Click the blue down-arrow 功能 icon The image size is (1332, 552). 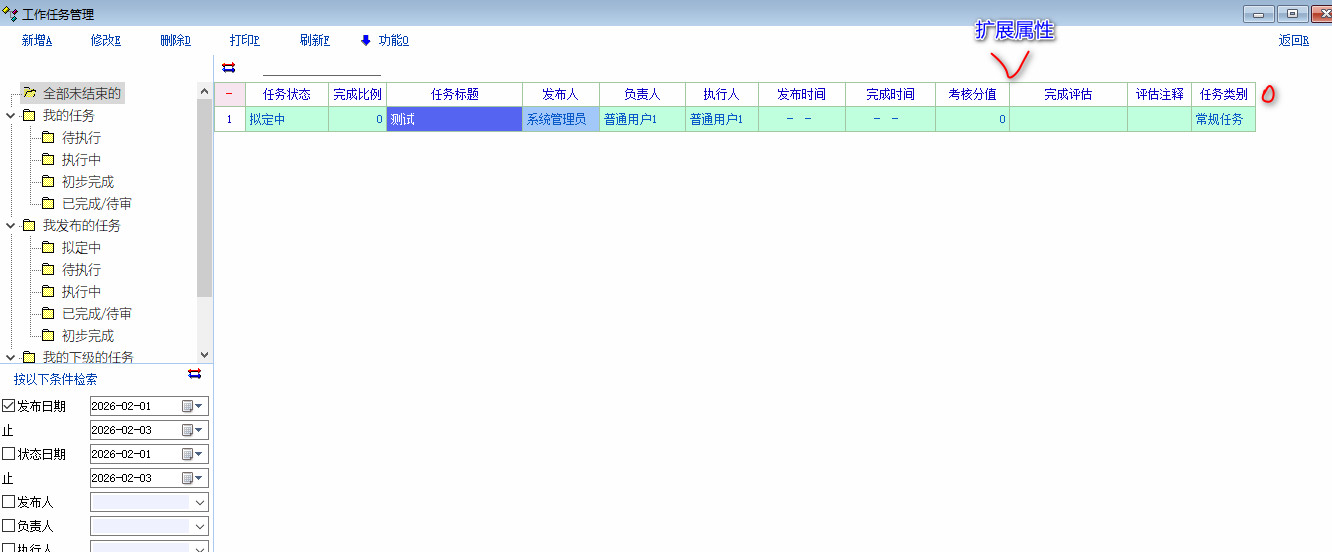(366, 41)
